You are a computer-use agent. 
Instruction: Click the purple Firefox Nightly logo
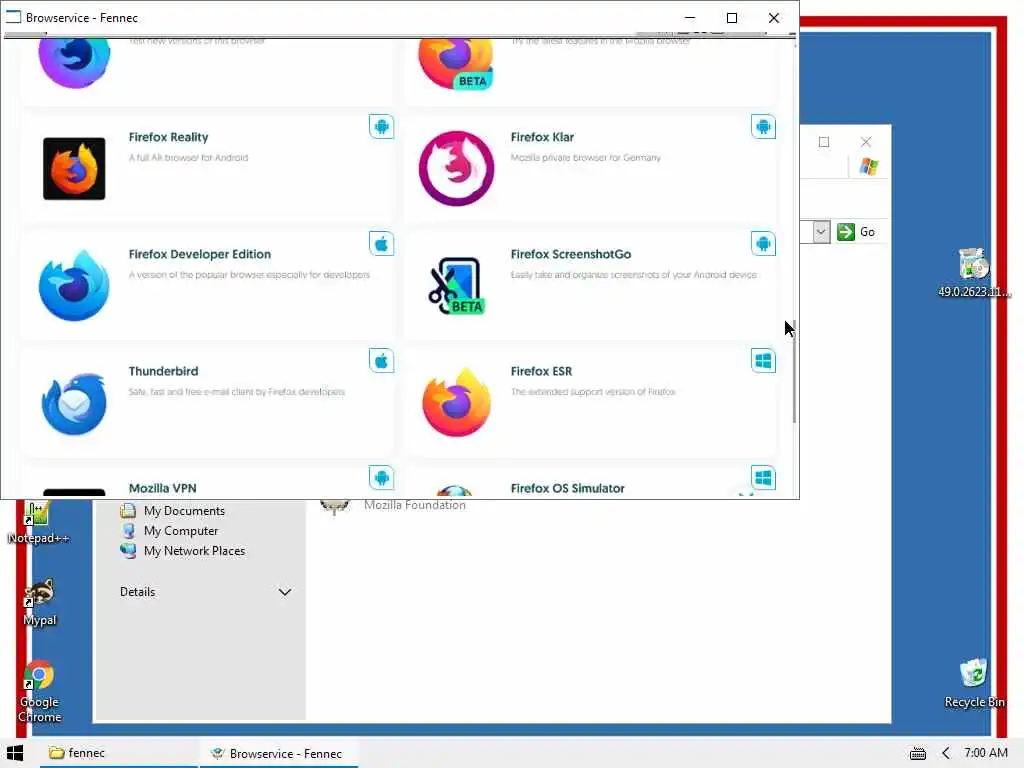pyautogui.click(x=74, y=61)
